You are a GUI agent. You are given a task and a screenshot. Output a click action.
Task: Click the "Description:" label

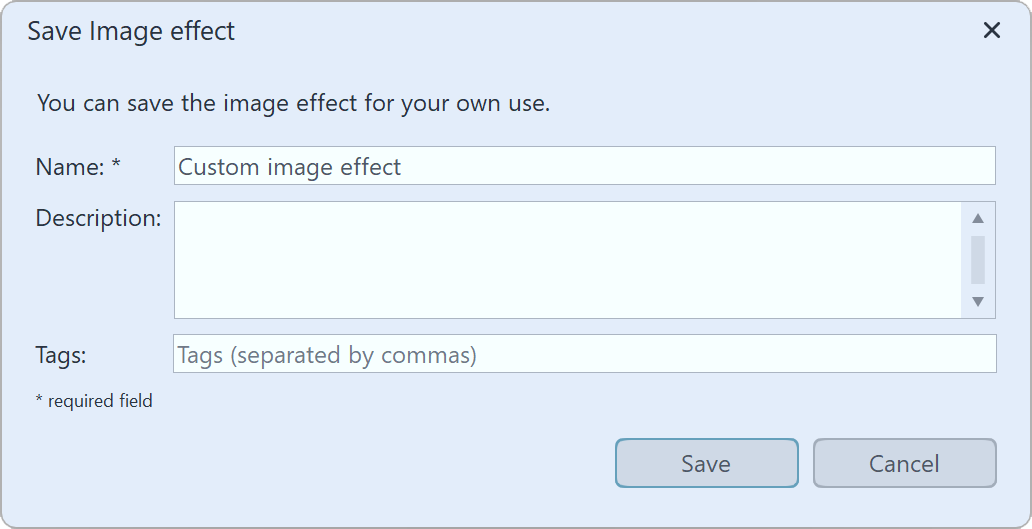[98, 218]
